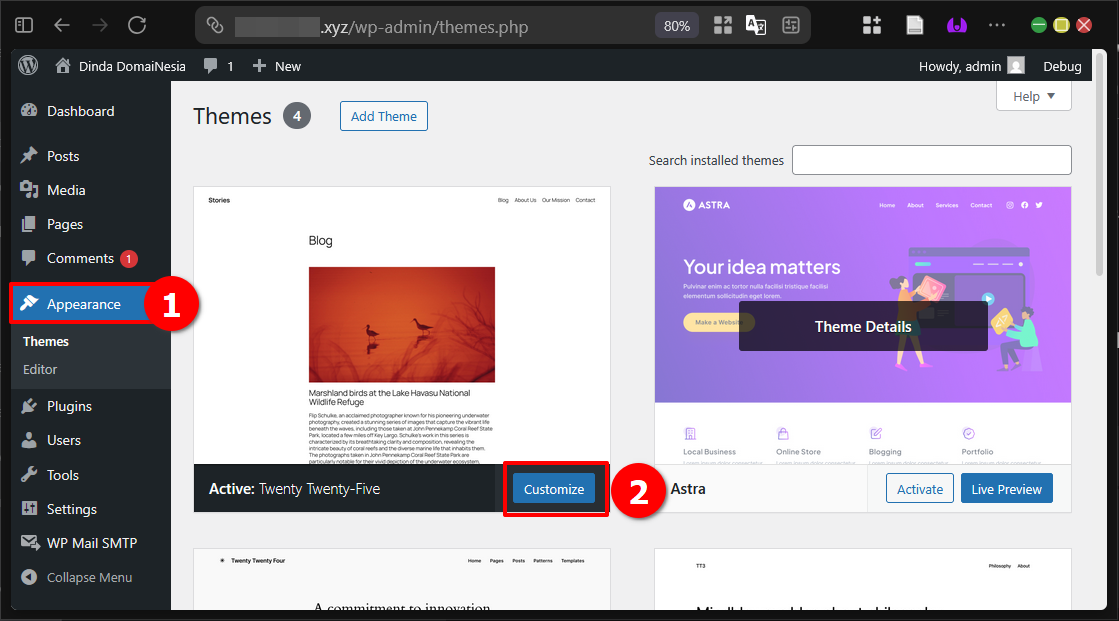
Task: Select the Themes submenu item
Action: click(46, 341)
